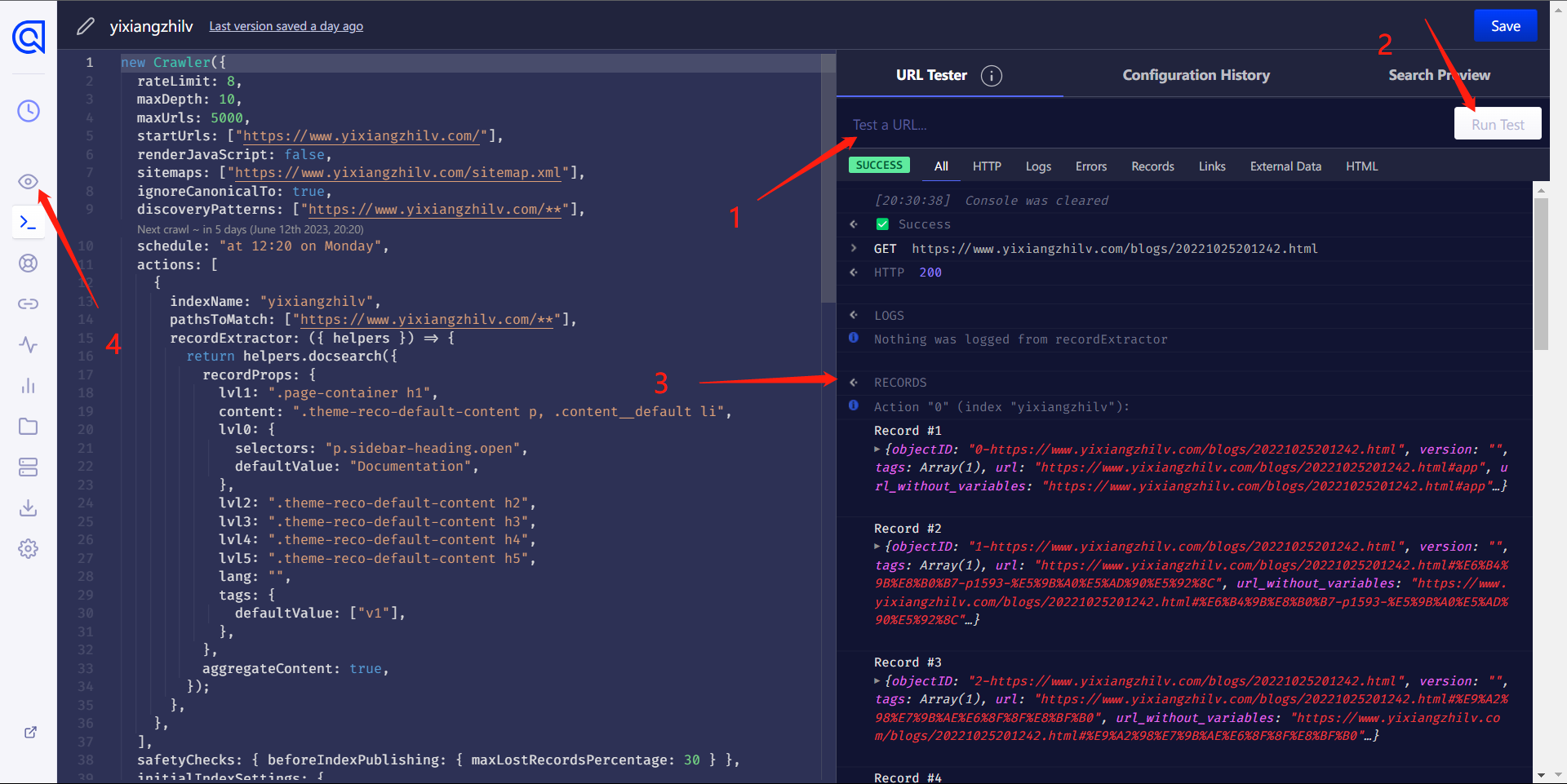Switch to Configuration History tab
This screenshot has height=784, width=1567.
(x=1196, y=75)
